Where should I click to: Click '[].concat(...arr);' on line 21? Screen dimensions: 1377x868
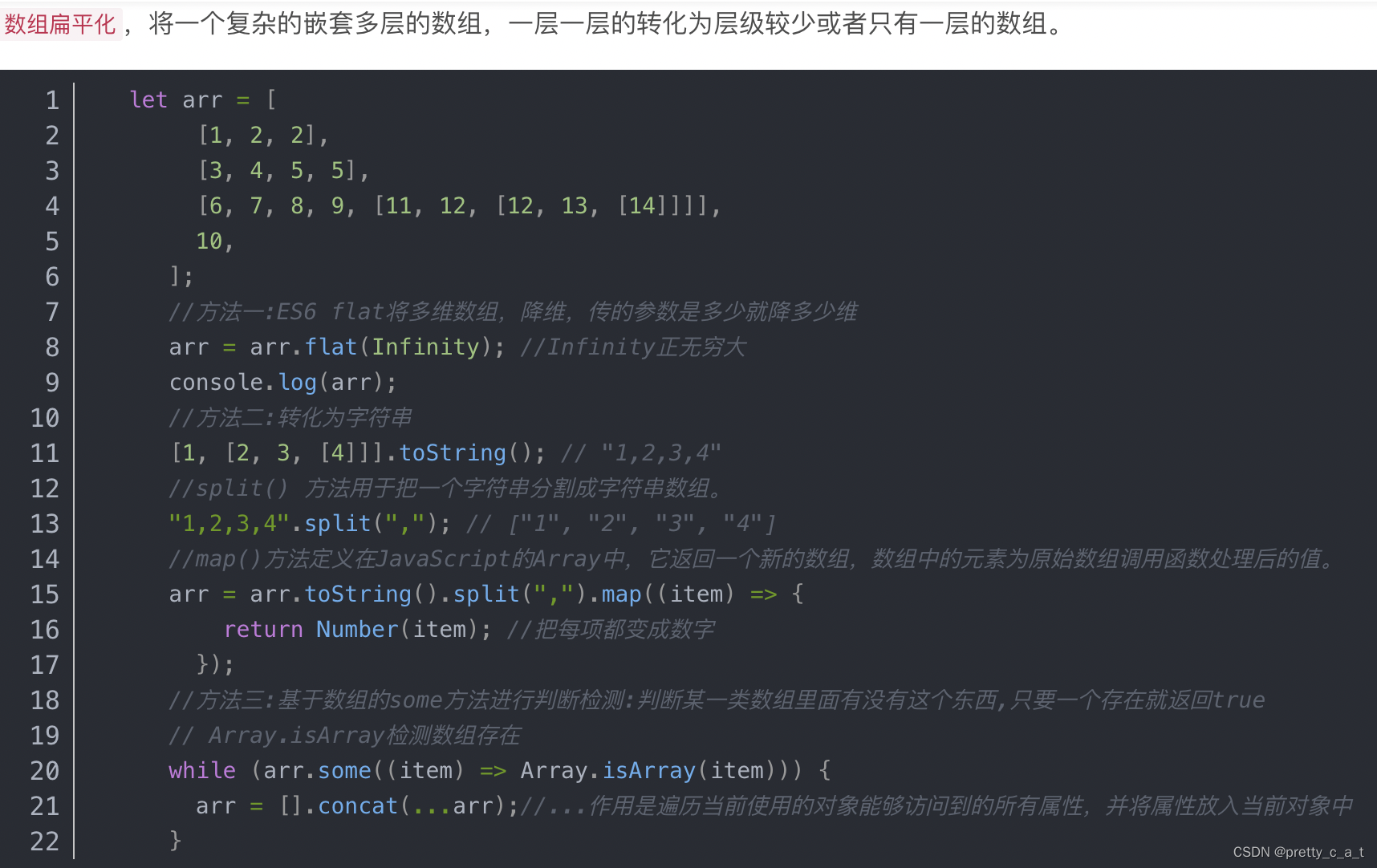399,806
